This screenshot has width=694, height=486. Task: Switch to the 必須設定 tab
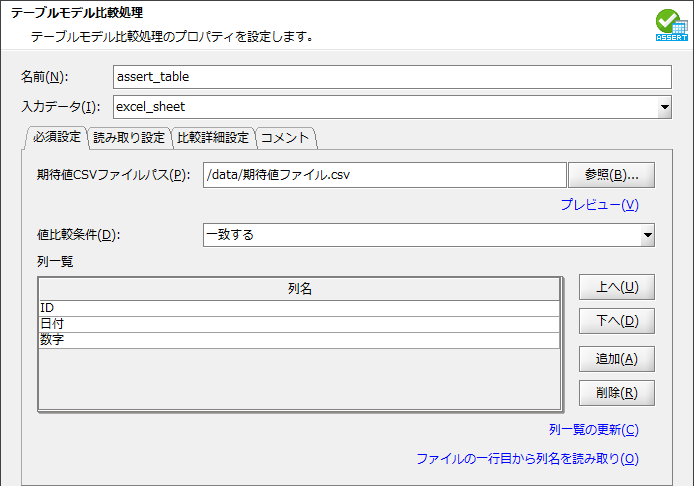coord(56,137)
